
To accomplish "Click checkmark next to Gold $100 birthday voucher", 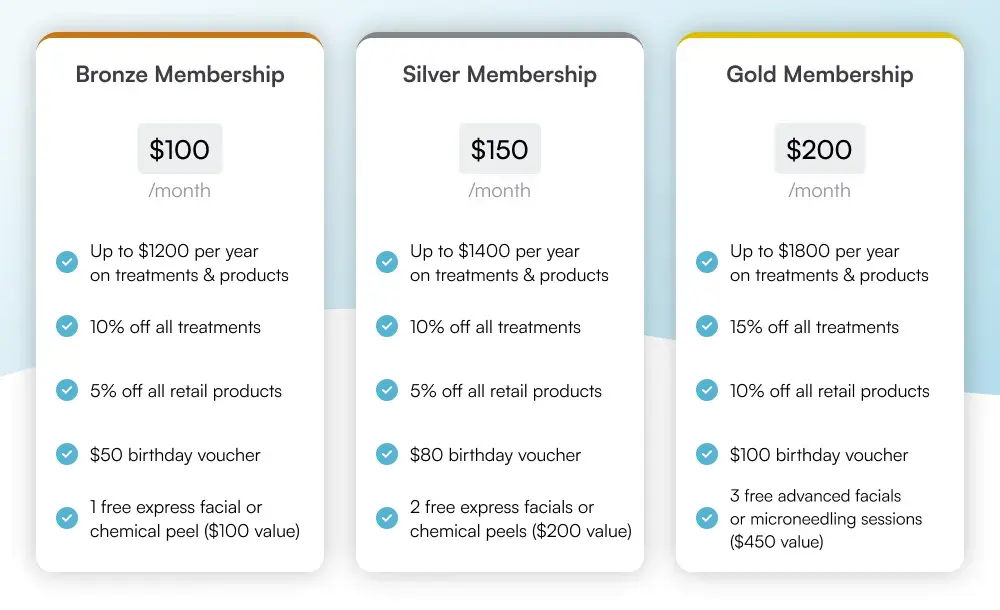I will click(x=707, y=454).
